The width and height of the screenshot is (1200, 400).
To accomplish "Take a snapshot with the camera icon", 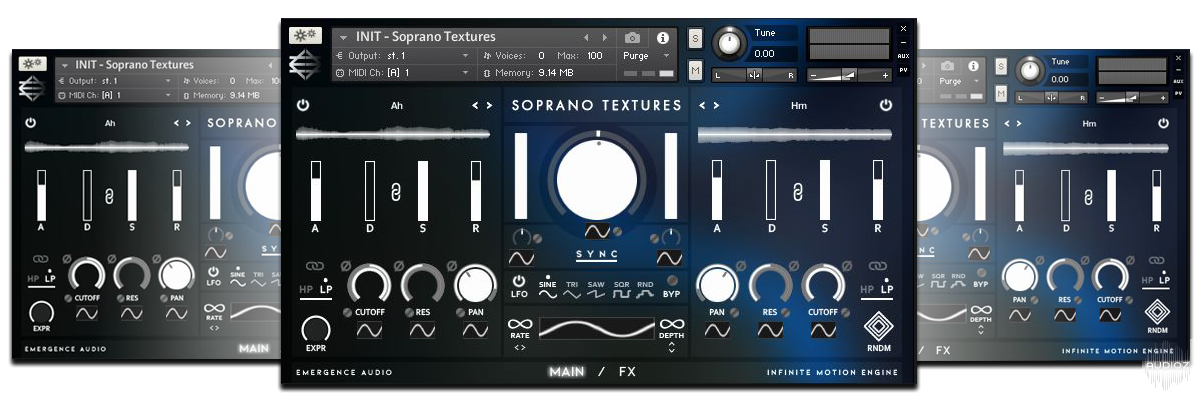I will 632,37.
